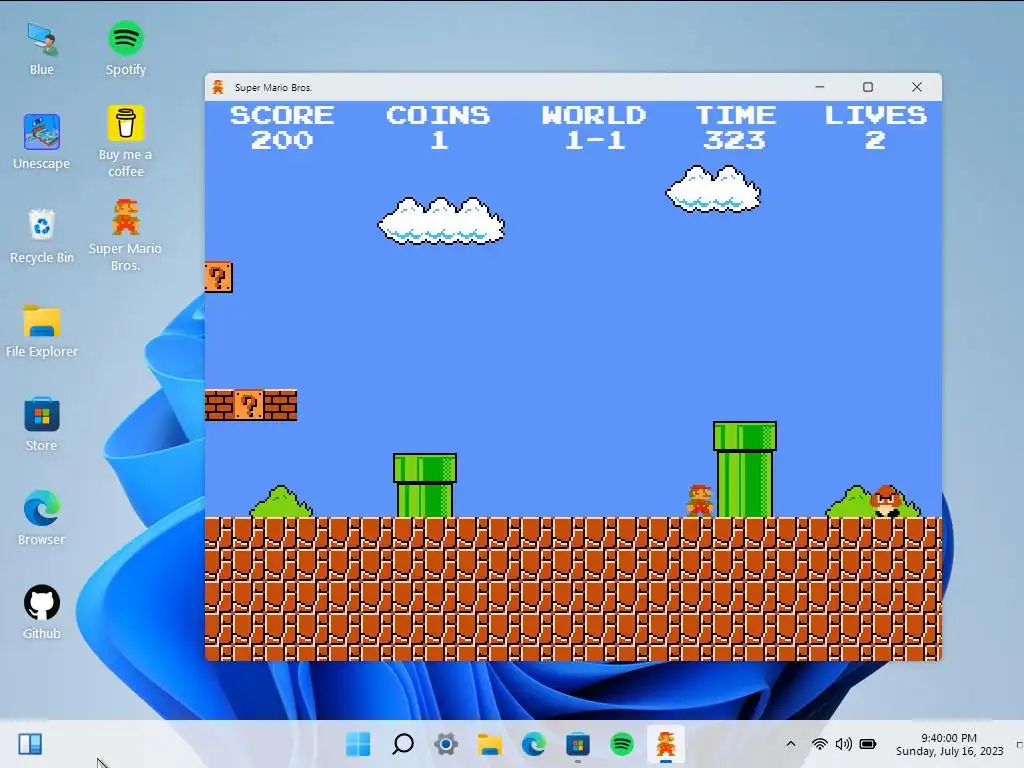Screen dimensions: 1024x768
Task: Open File Explorer desktop icon
Action: pos(42,330)
